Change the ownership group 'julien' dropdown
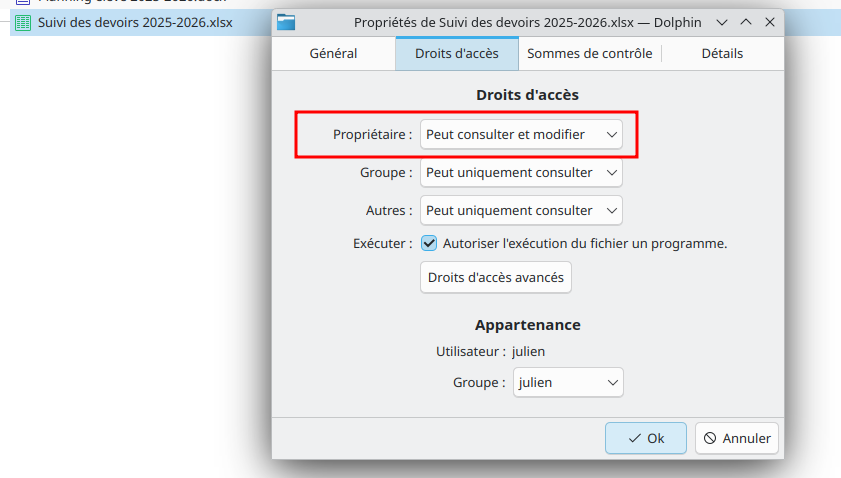841x478 pixels. (x=568, y=383)
